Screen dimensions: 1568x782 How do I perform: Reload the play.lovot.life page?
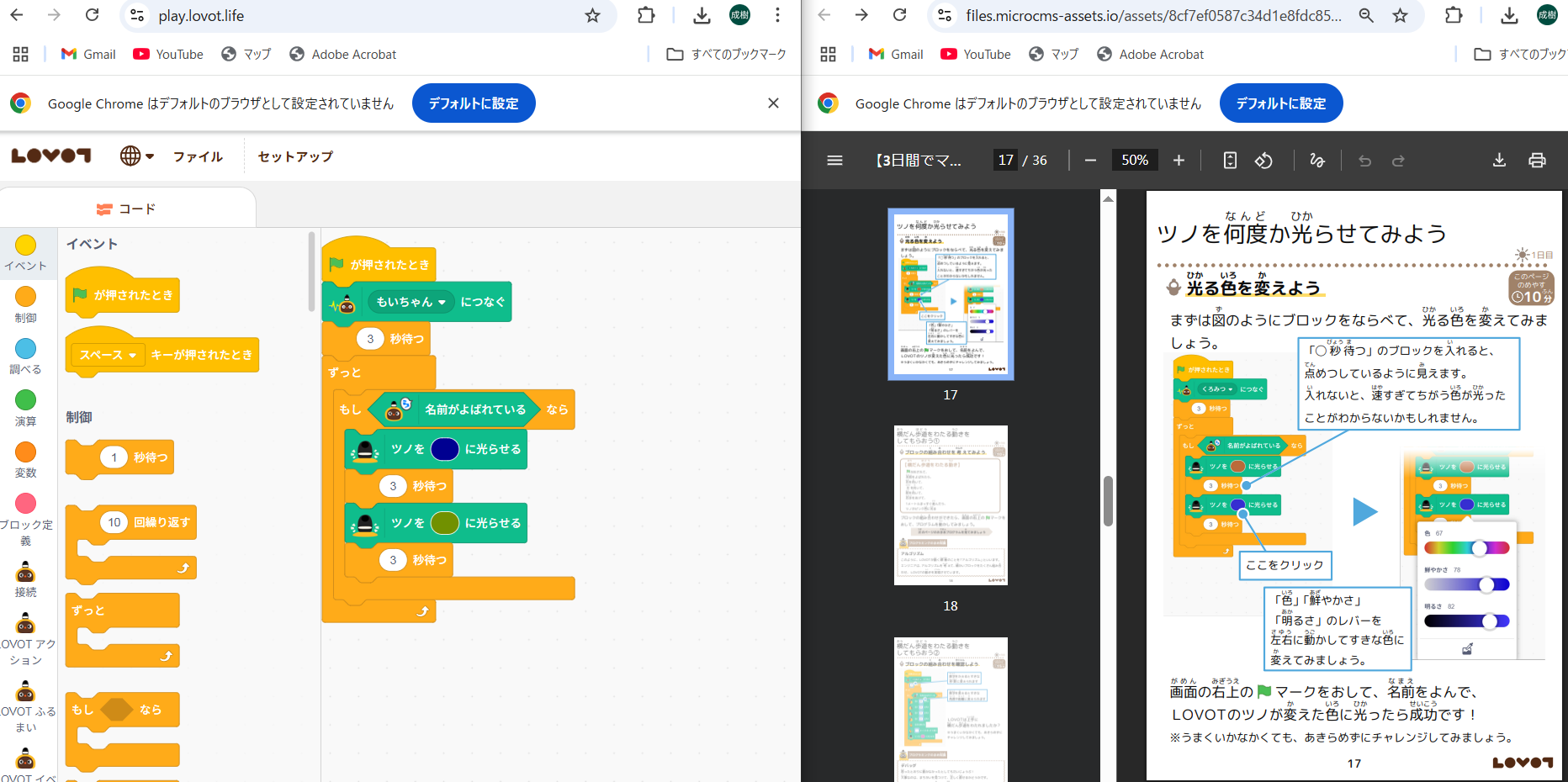(x=93, y=15)
